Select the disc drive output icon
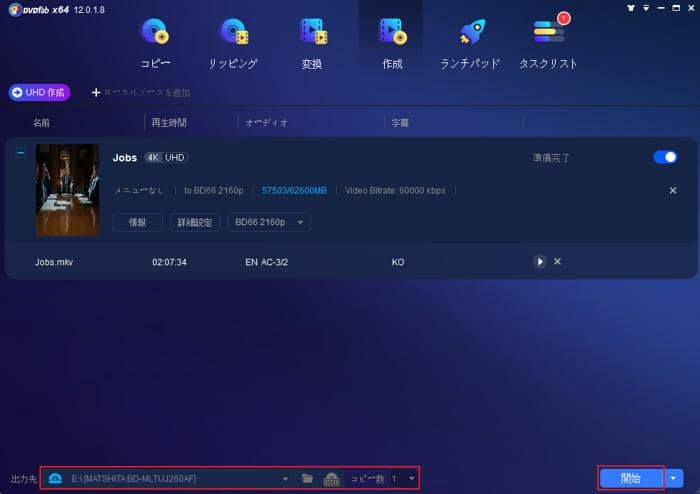Viewport: 700px width, 494px height. coord(55,478)
